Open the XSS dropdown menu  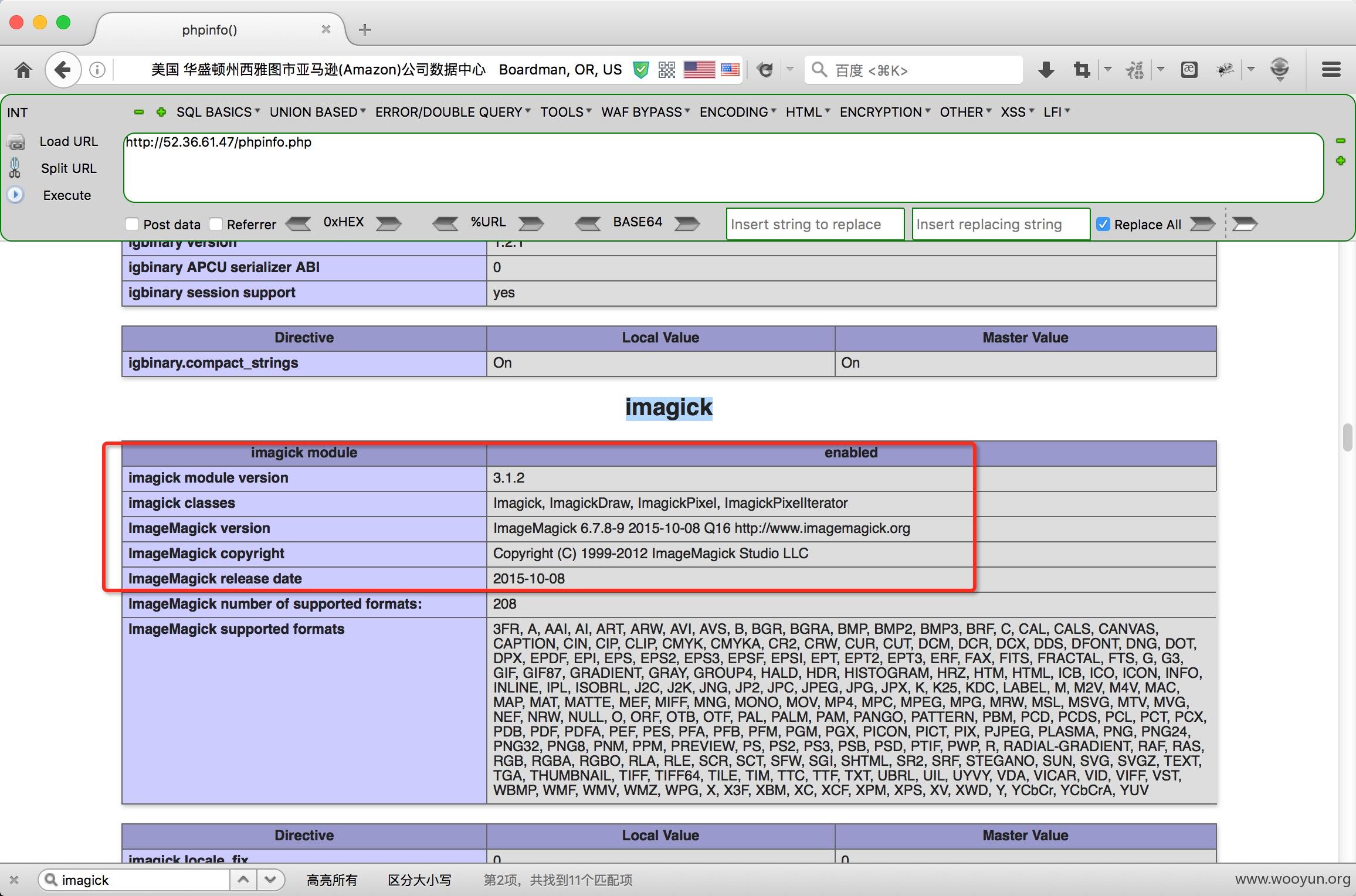click(x=1017, y=112)
